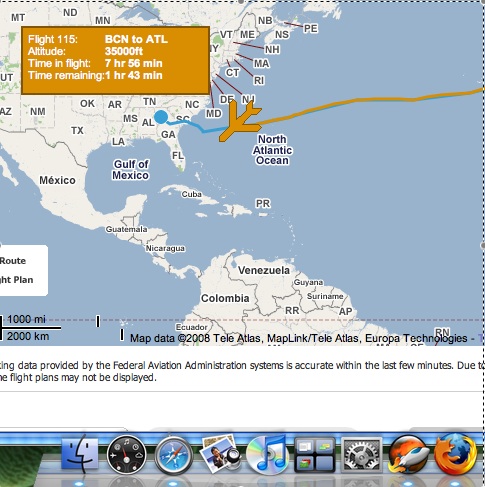The image size is (485, 487).
Task: Open Preview from the dock
Action: pyautogui.click(x=220, y=454)
